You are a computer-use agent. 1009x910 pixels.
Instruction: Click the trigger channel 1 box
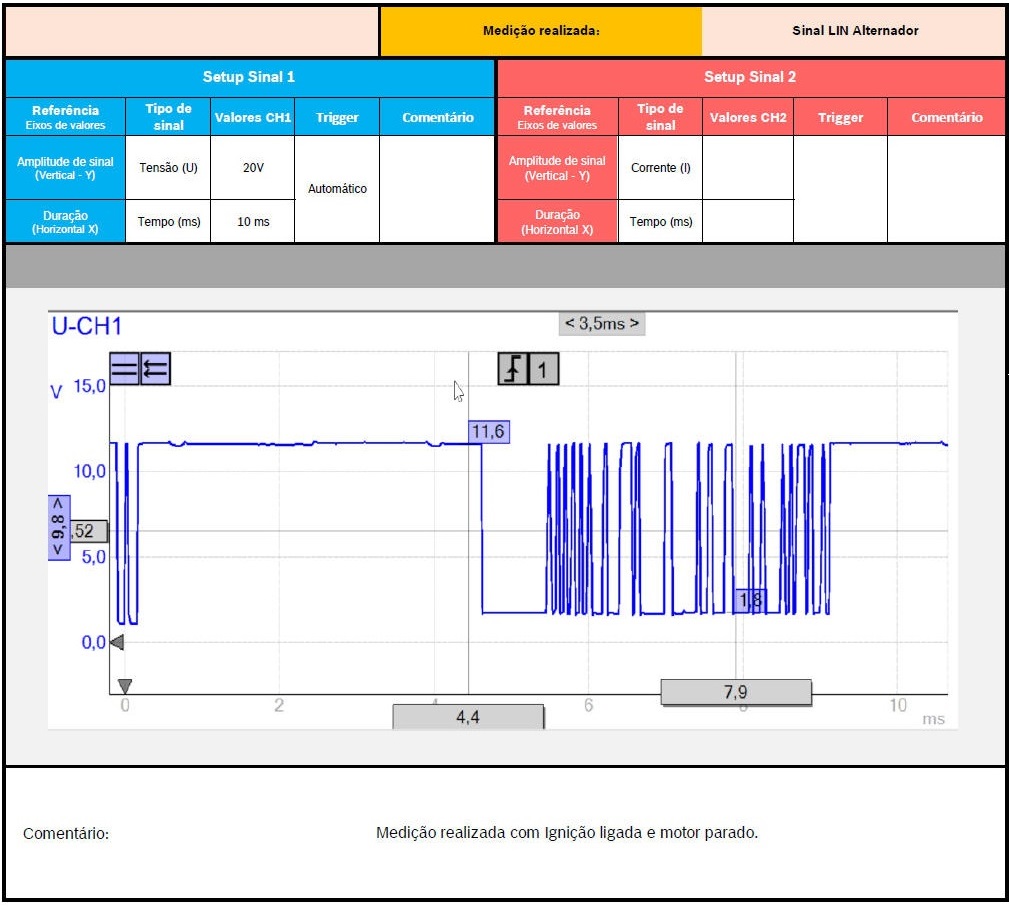(543, 370)
